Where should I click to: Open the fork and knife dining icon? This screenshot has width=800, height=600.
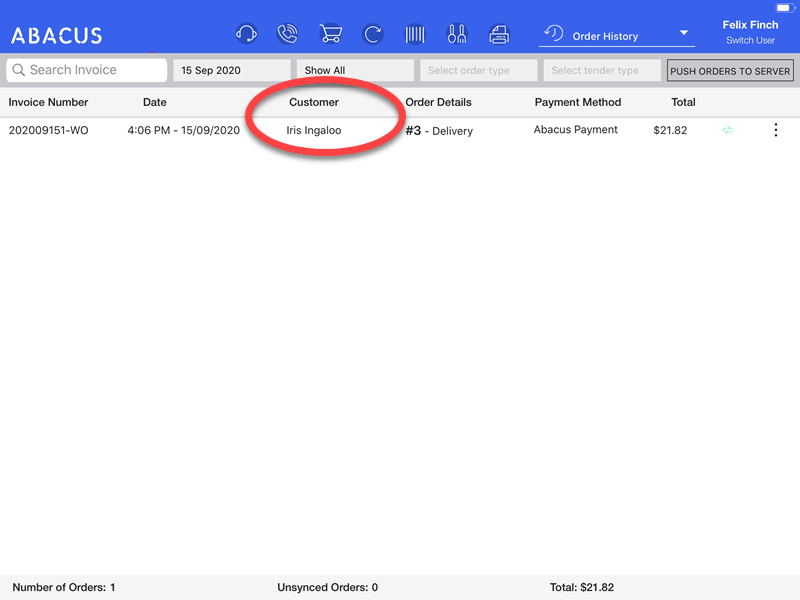pos(457,35)
